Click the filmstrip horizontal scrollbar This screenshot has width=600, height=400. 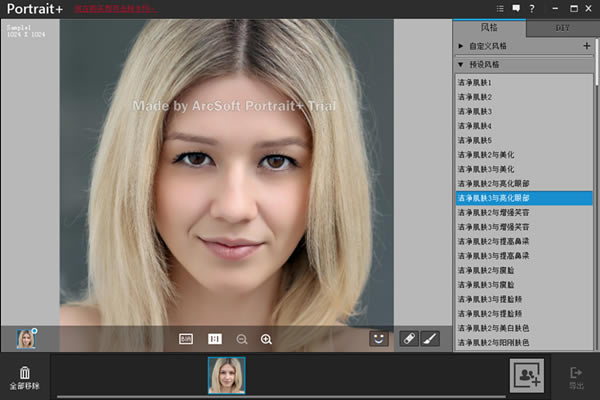pyautogui.click(x=281, y=397)
